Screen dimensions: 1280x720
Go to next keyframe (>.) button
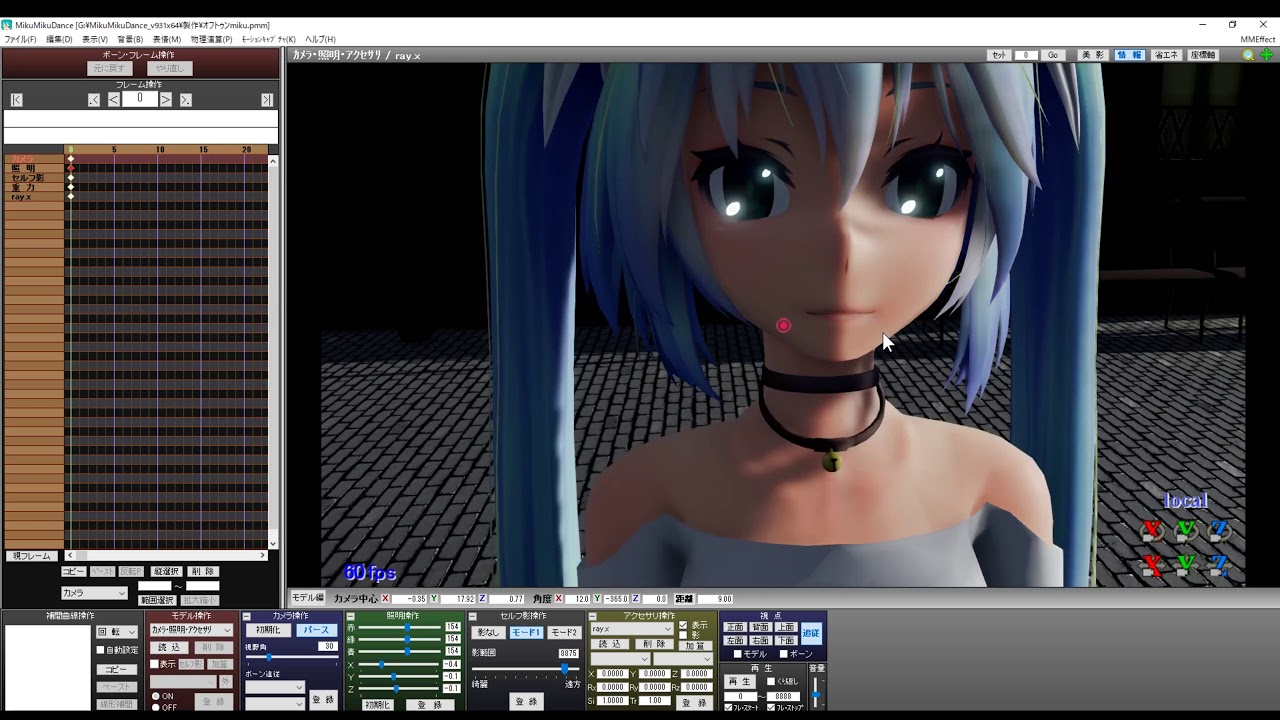(186, 100)
